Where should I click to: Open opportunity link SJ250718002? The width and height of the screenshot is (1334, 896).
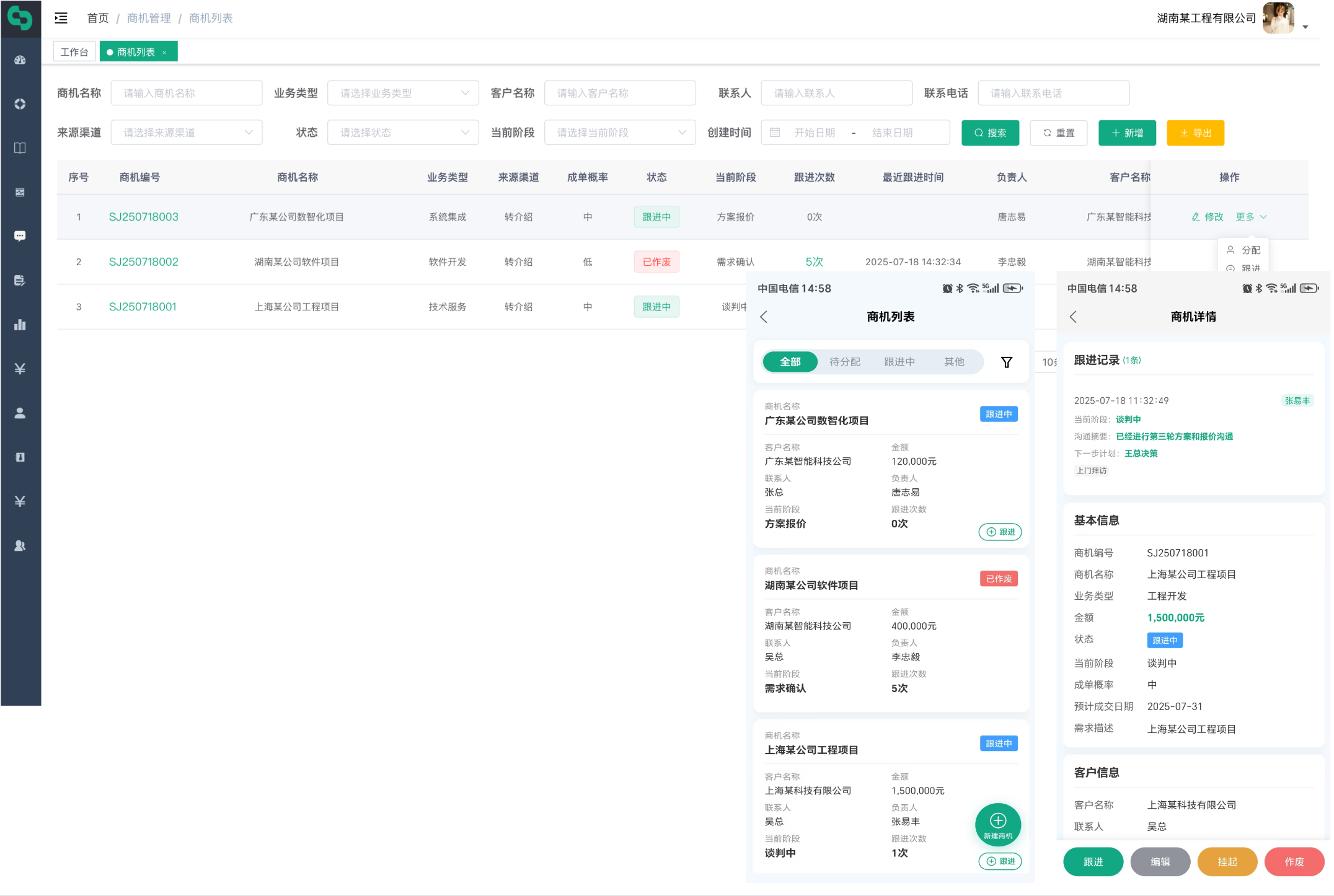click(143, 262)
